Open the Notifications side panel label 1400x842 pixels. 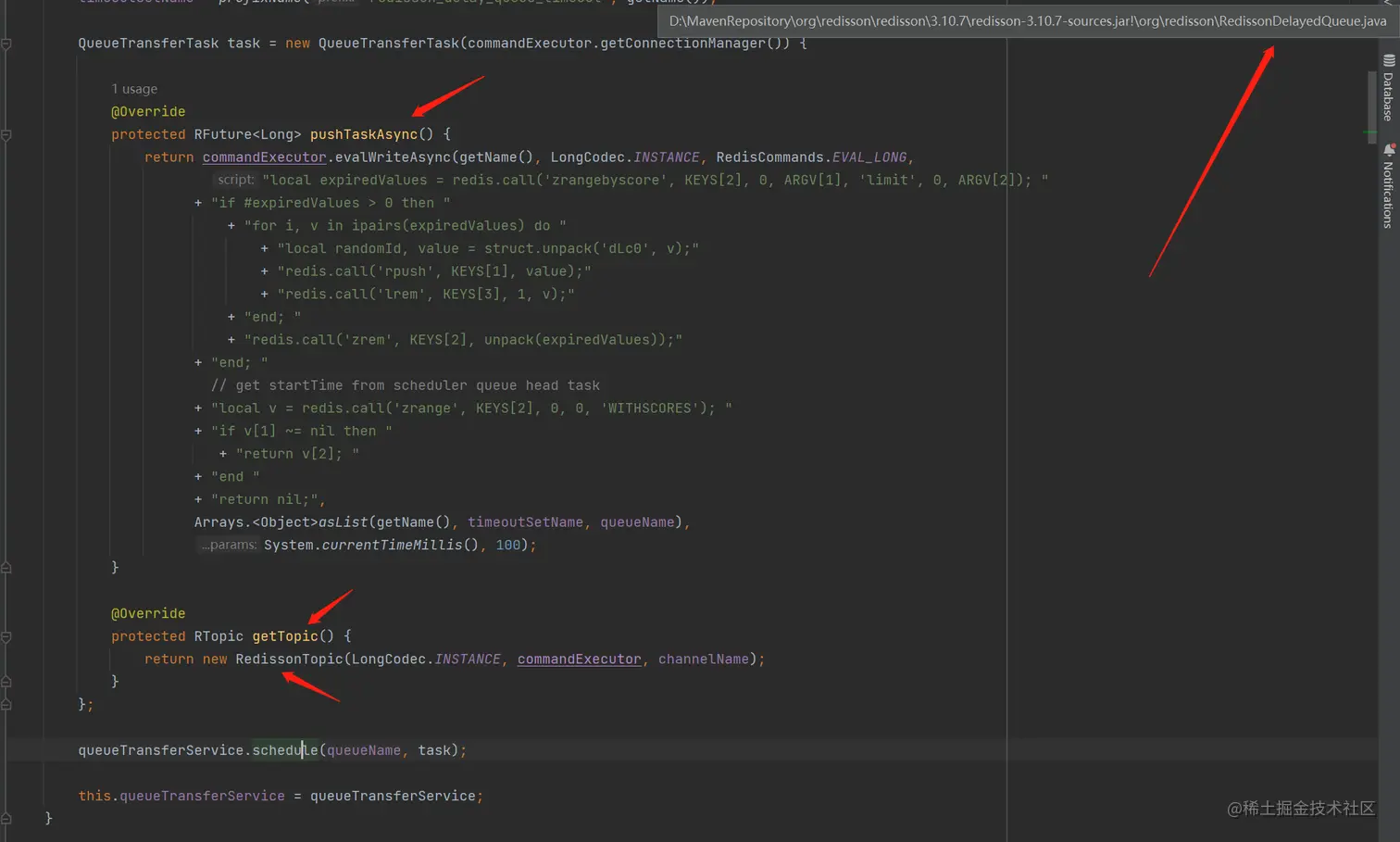click(x=1388, y=195)
